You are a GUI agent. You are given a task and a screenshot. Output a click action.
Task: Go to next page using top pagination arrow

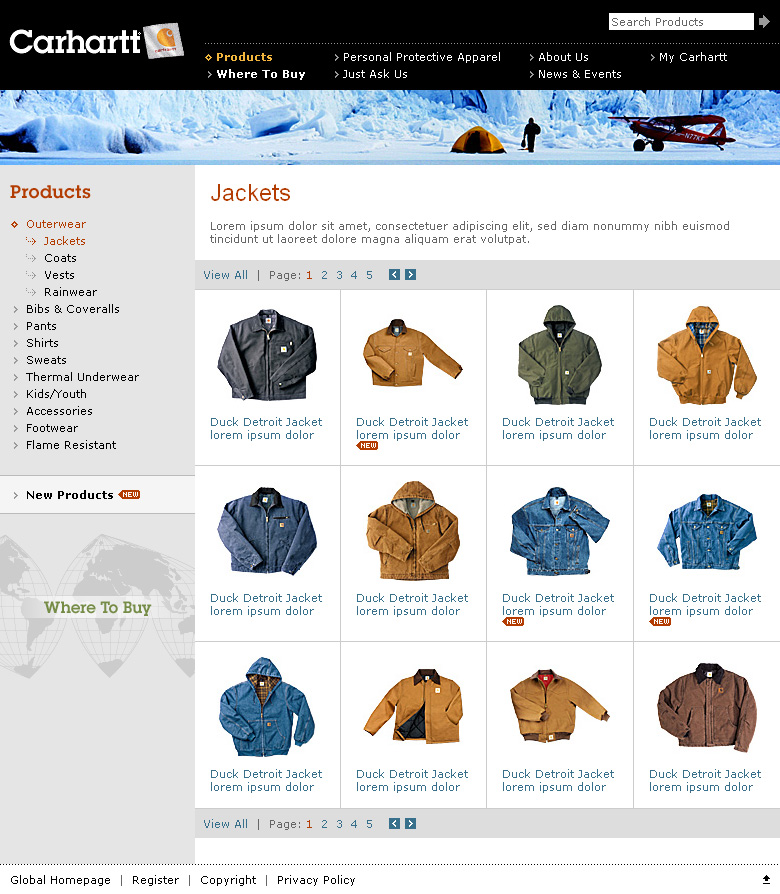411,275
